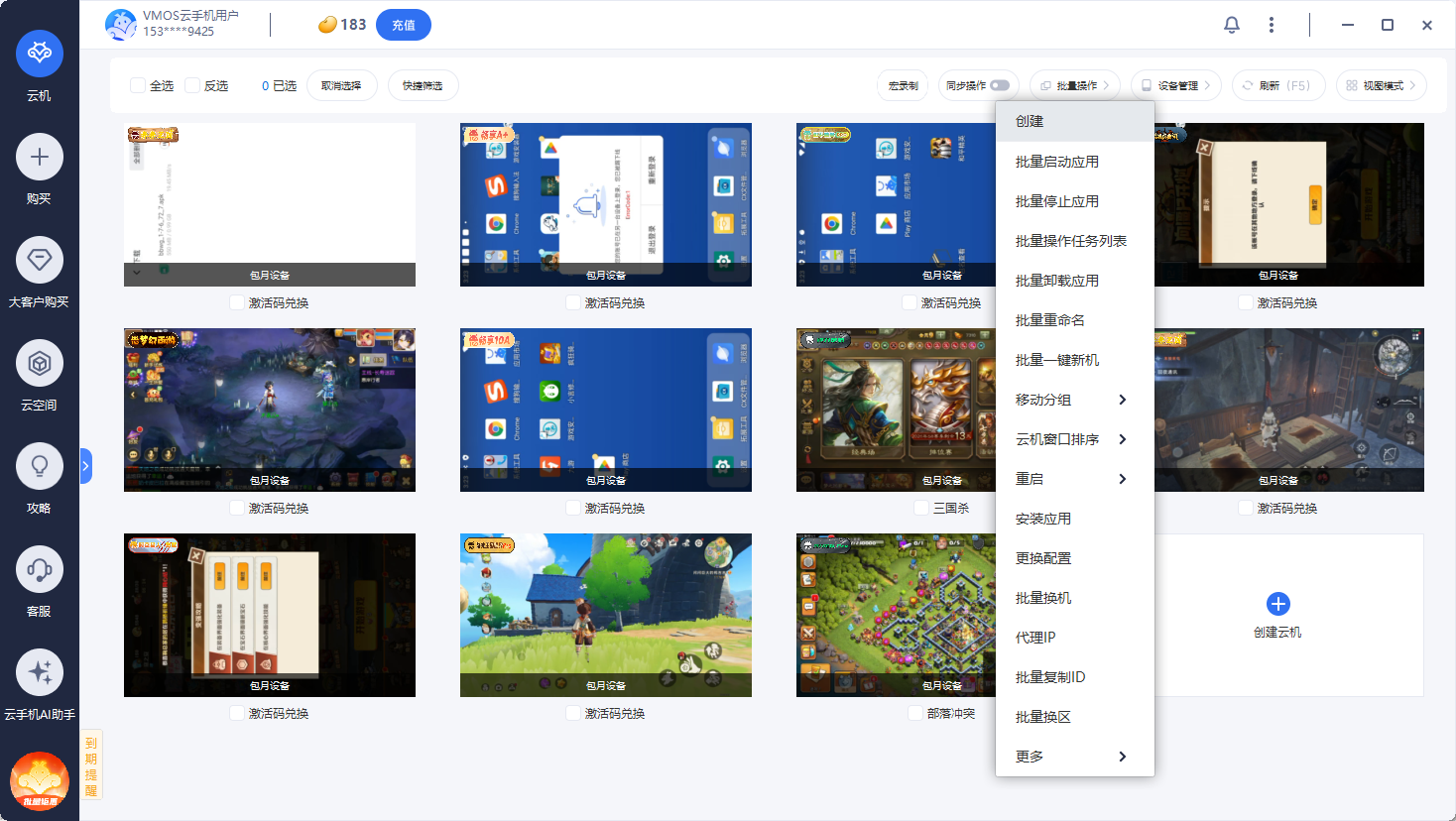Expand the 云机窗口排序 submenu
Image resolution: width=1456 pixels, height=821 pixels.
pos(1075,439)
